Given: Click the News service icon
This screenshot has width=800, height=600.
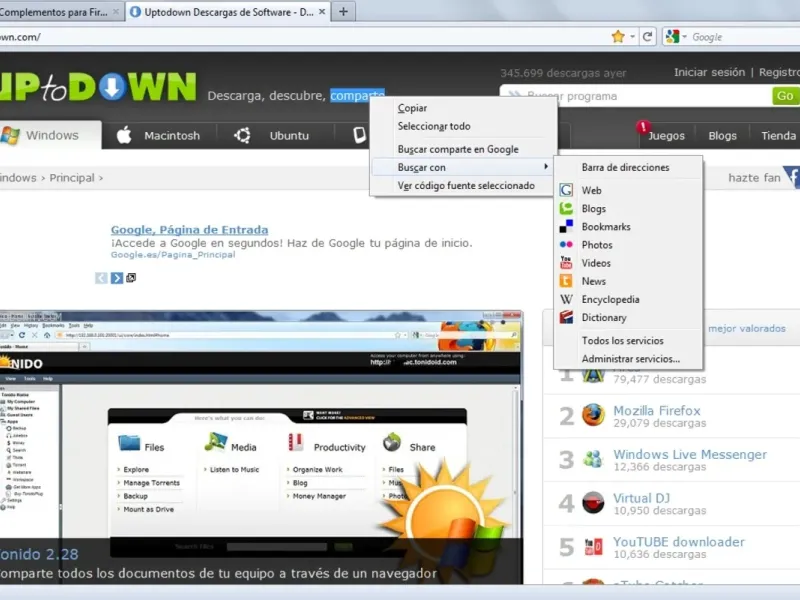Looking at the screenshot, I should coord(566,281).
